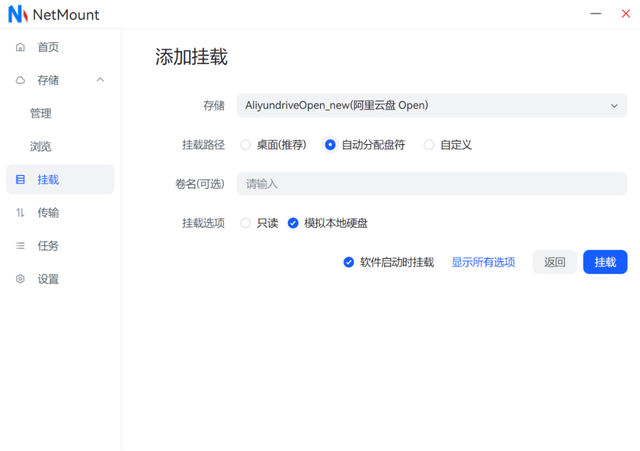Screen dimensions: 640x451
Task: Select the 桌面(推荐) mount path radio
Action: tap(245, 145)
